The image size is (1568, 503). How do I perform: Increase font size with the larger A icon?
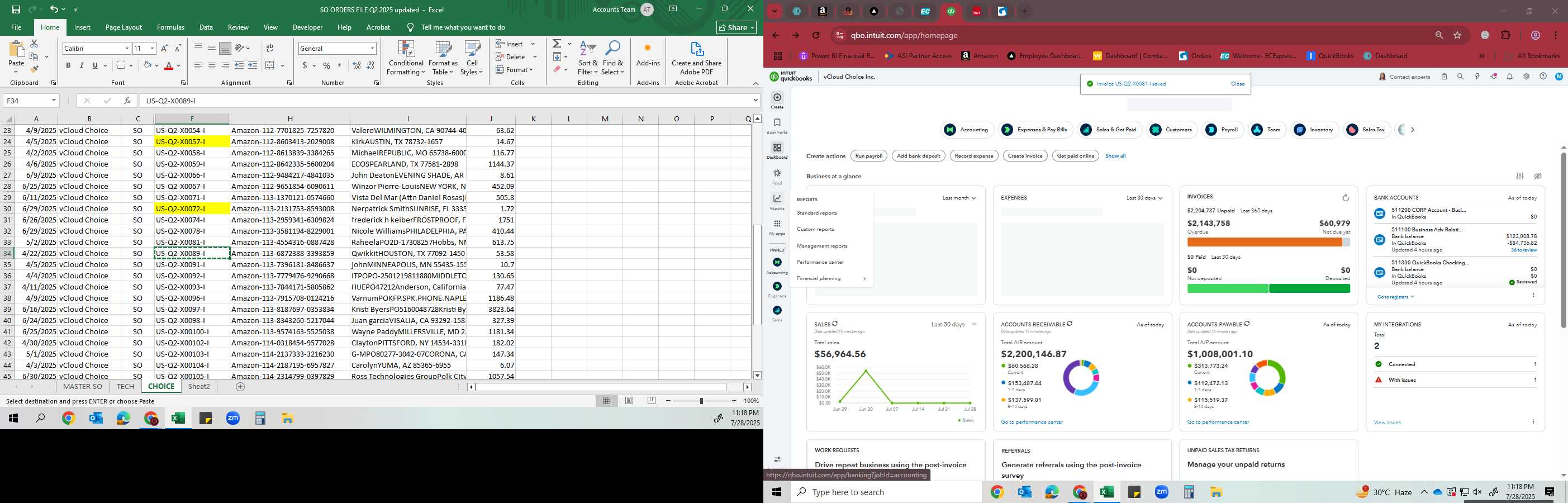tap(164, 48)
